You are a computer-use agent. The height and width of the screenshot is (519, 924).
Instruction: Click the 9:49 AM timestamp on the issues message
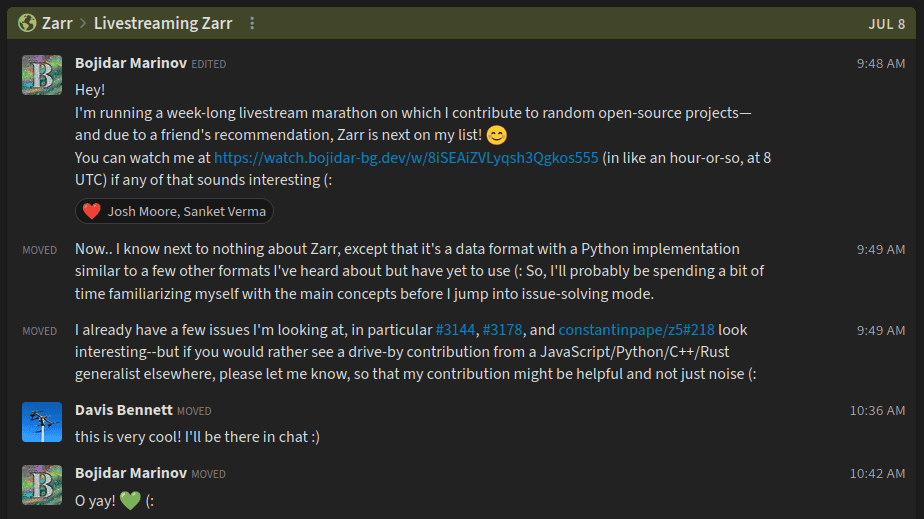[x=880, y=330]
